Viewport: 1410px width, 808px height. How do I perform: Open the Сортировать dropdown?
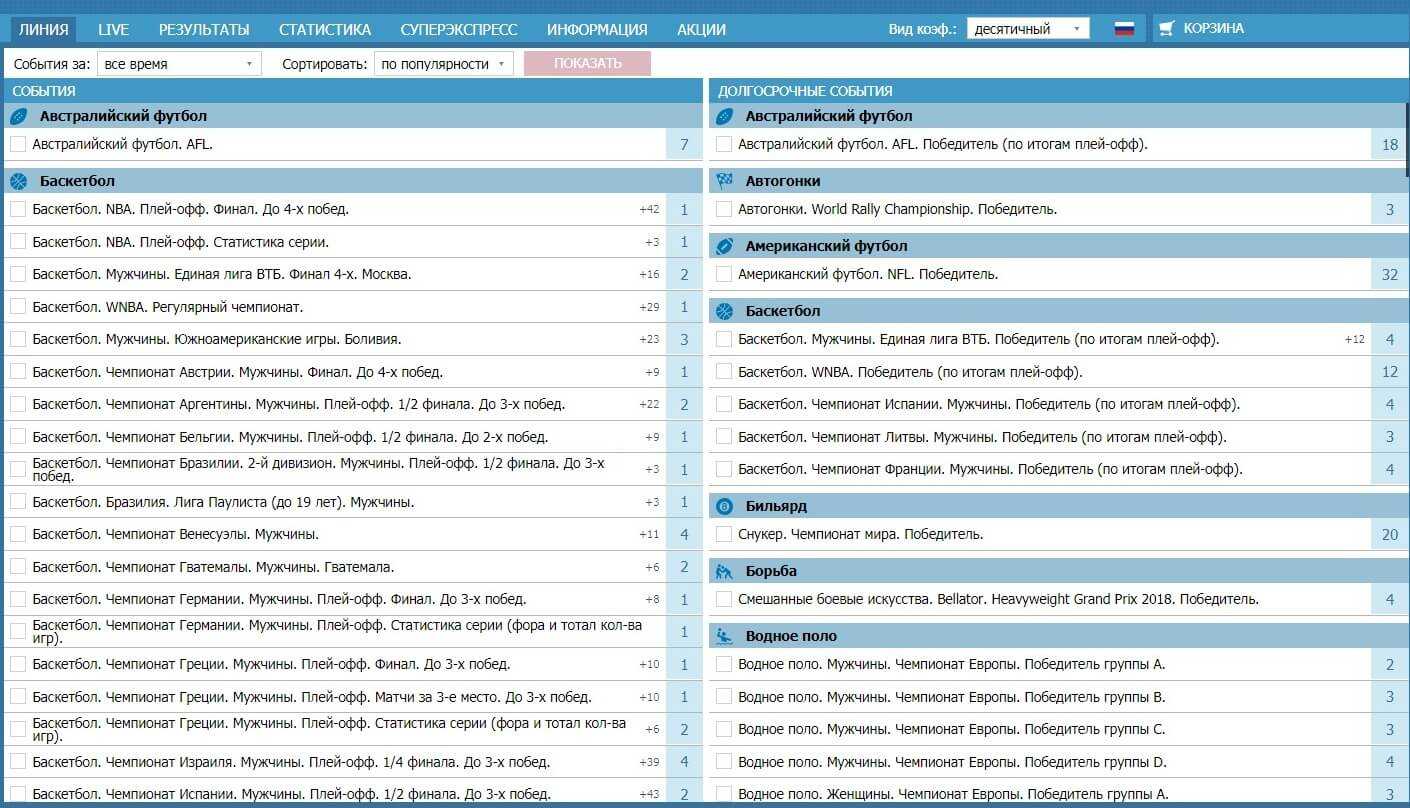click(x=444, y=64)
